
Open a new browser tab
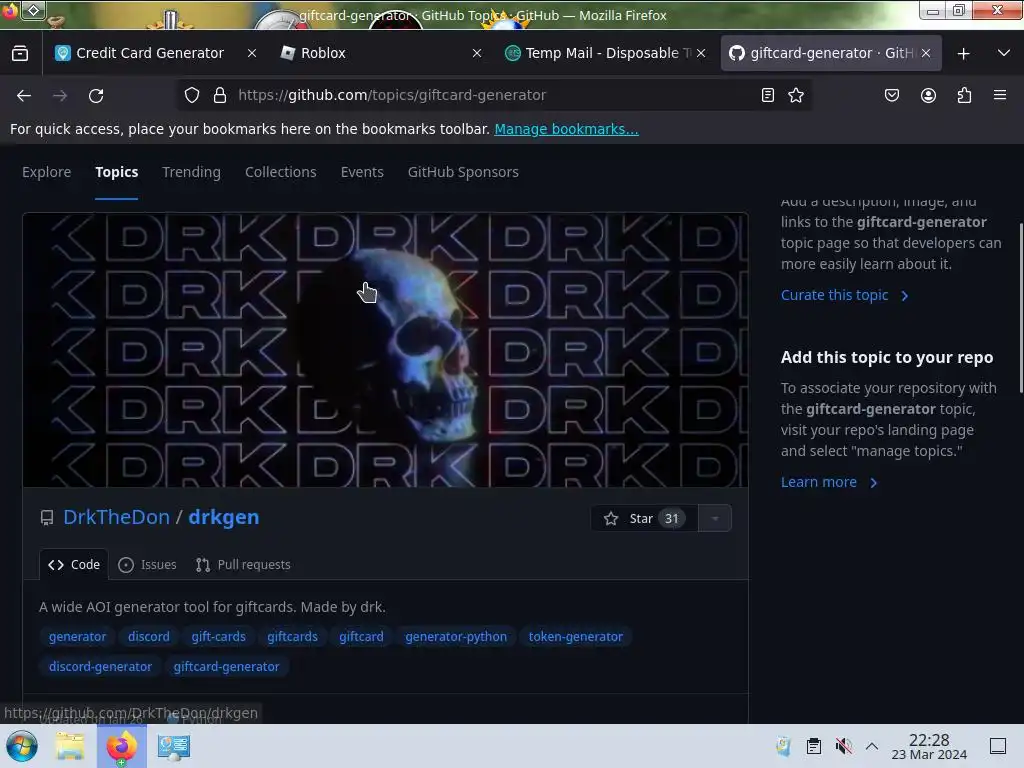[x=963, y=54]
